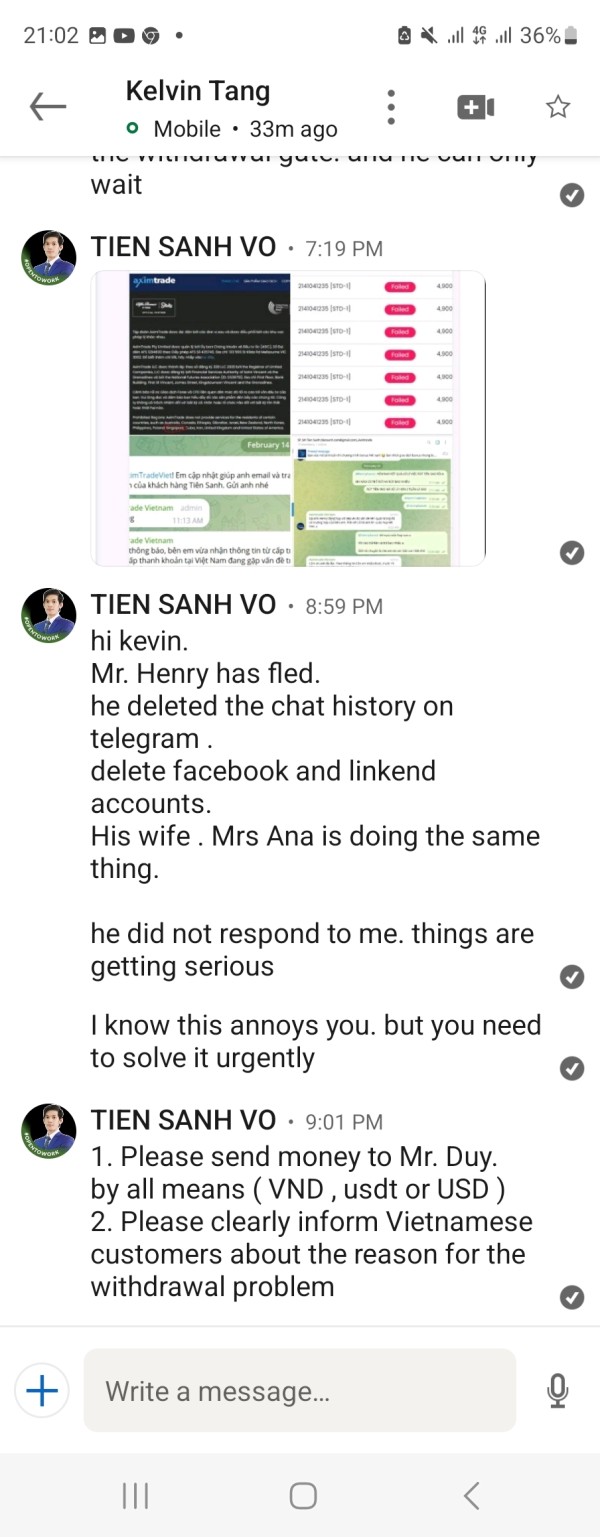Viewport: 600px width, 1537px height.
Task: Tap checkmark next to 'solve it urgently'
Action: coord(572,1068)
